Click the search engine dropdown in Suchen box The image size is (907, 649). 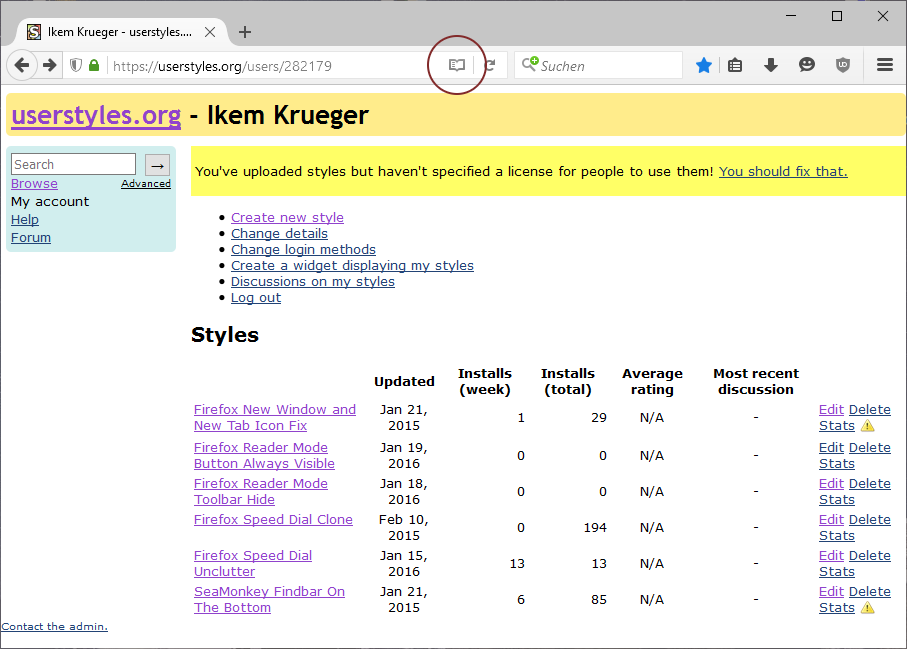pos(530,65)
